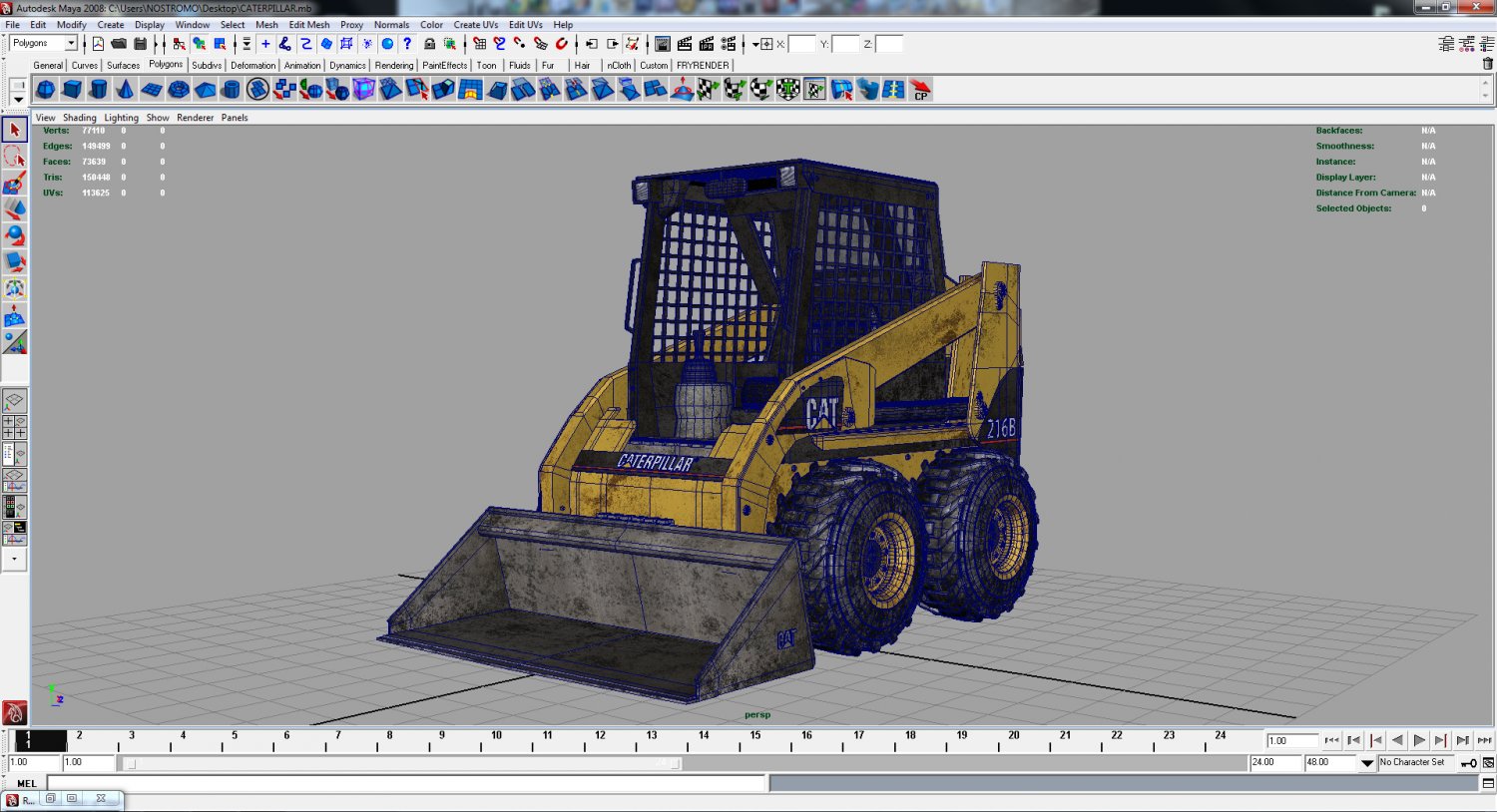1497x812 pixels.
Task: Toggle Snap to grids
Action: 479,44
